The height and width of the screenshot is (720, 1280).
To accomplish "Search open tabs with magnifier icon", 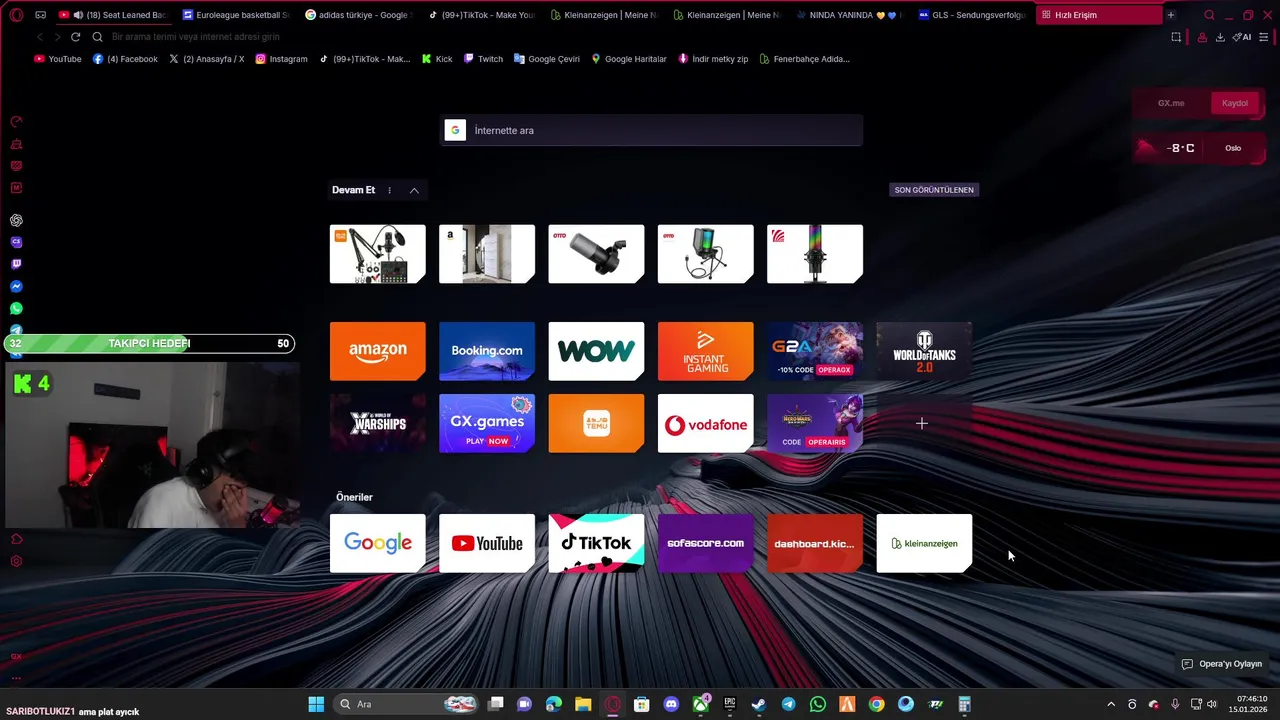I will click(x=1209, y=15).
